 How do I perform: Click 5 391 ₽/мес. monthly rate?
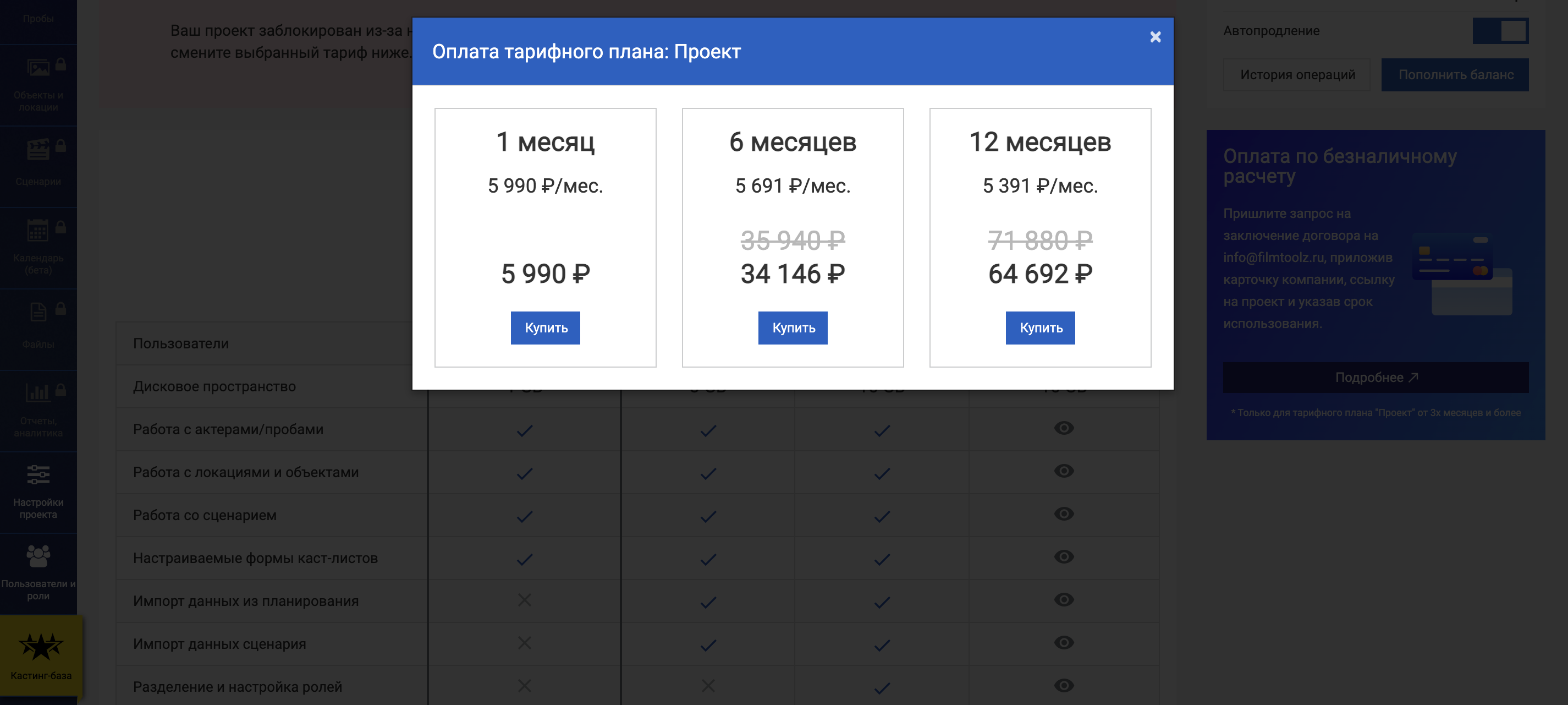click(x=1040, y=186)
